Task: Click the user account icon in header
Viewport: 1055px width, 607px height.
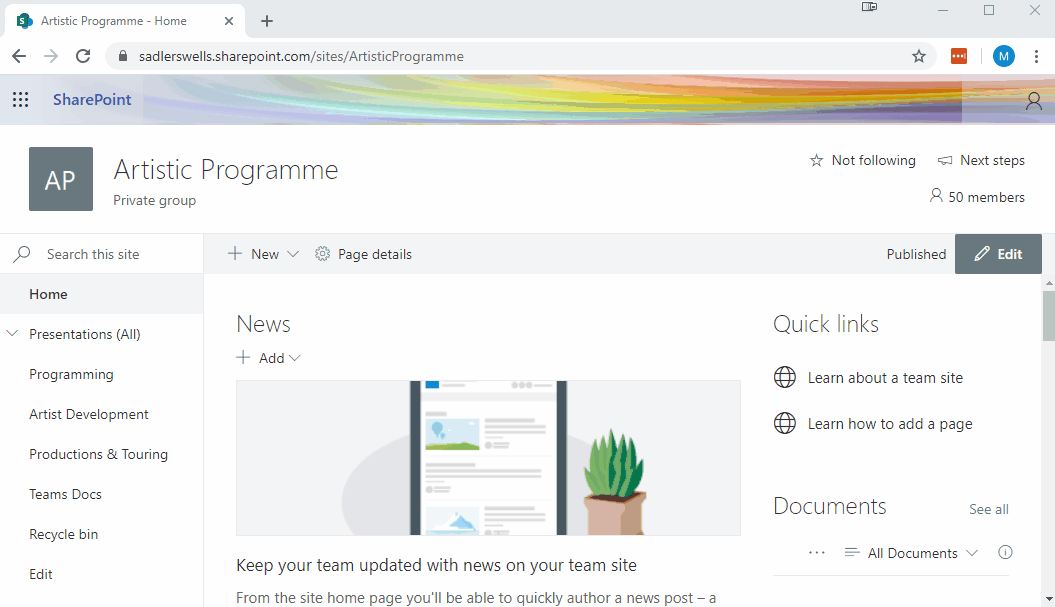Action: tap(1033, 100)
